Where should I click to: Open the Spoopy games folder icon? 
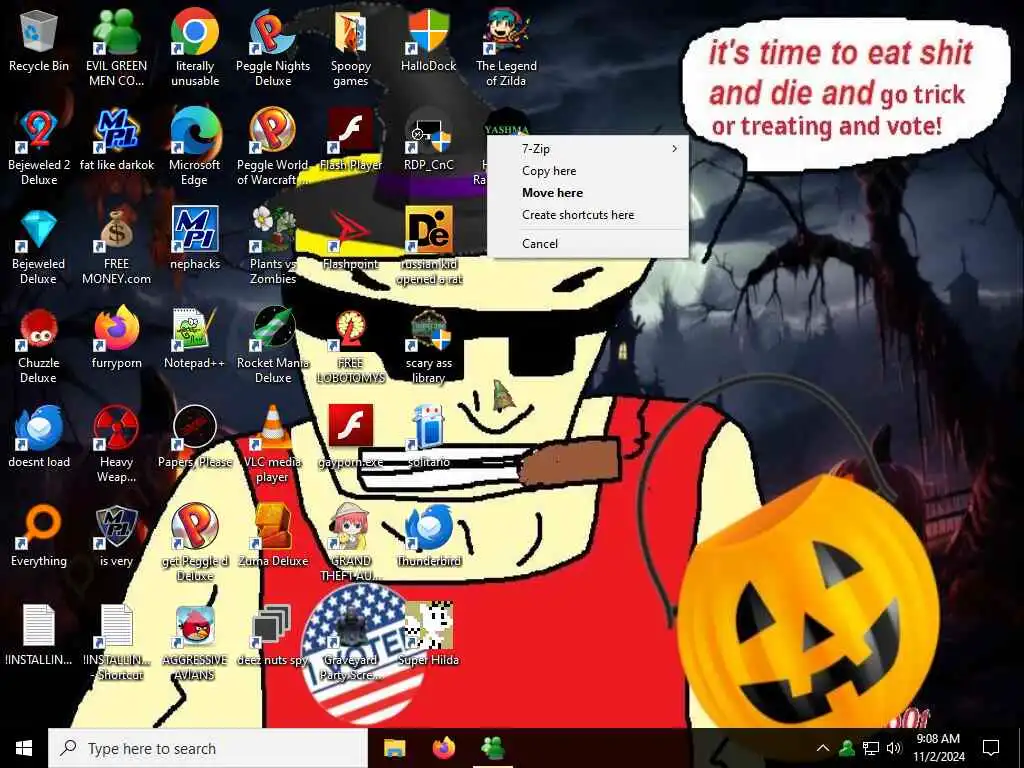[x=351, y=33]
